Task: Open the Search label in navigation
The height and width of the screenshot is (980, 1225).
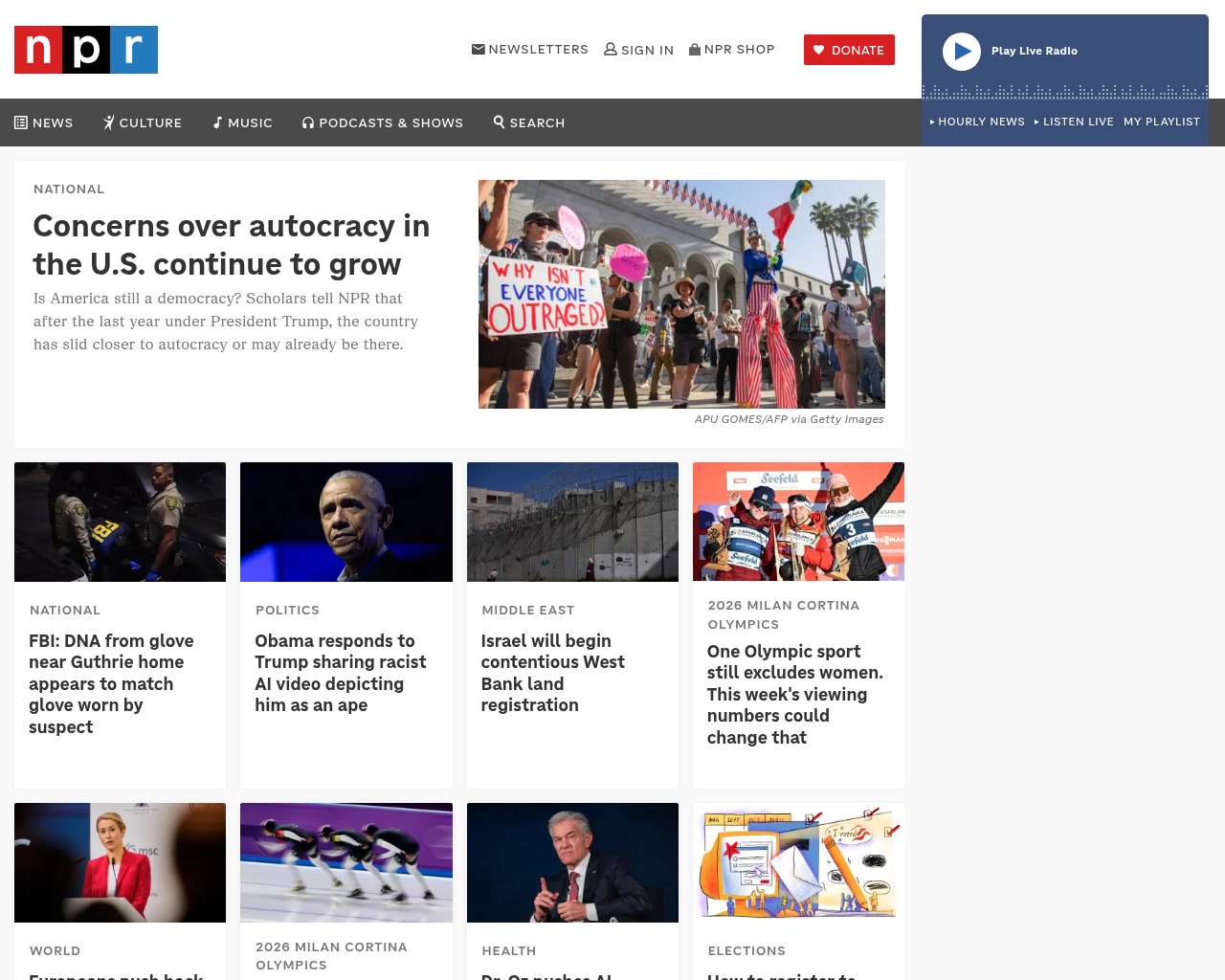Action: click(537, 122)
